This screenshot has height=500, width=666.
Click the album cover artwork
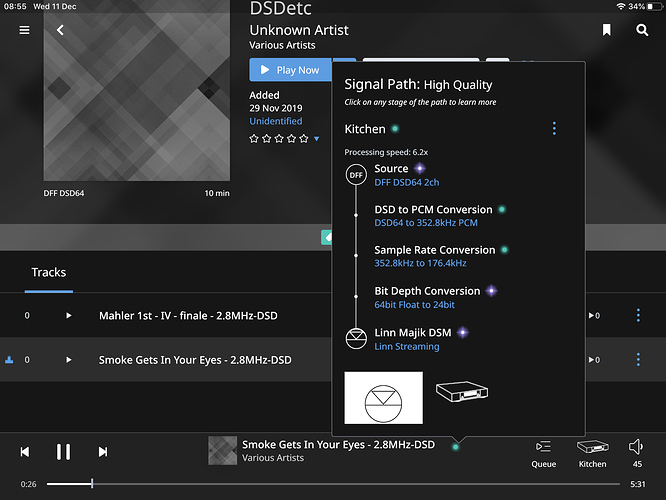(x=137, y=90)
